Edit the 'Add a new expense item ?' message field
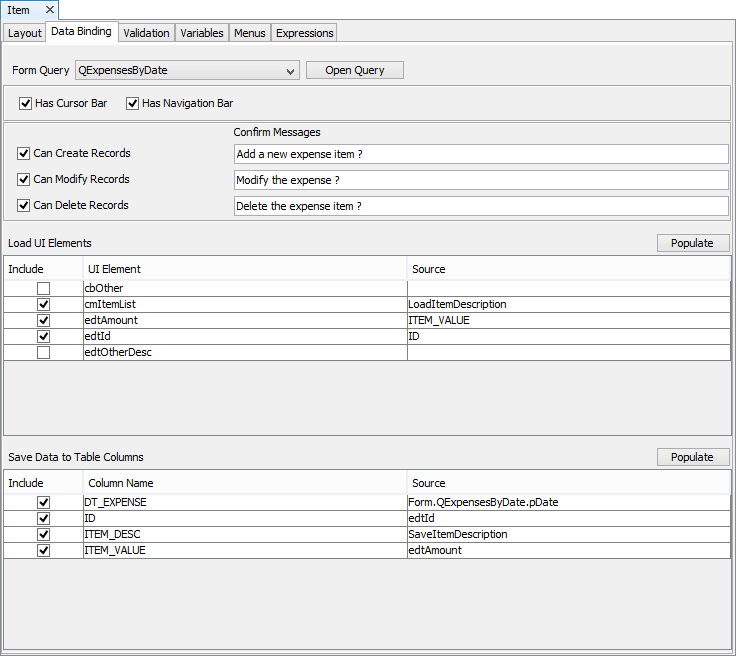 (x=480, y=154)
